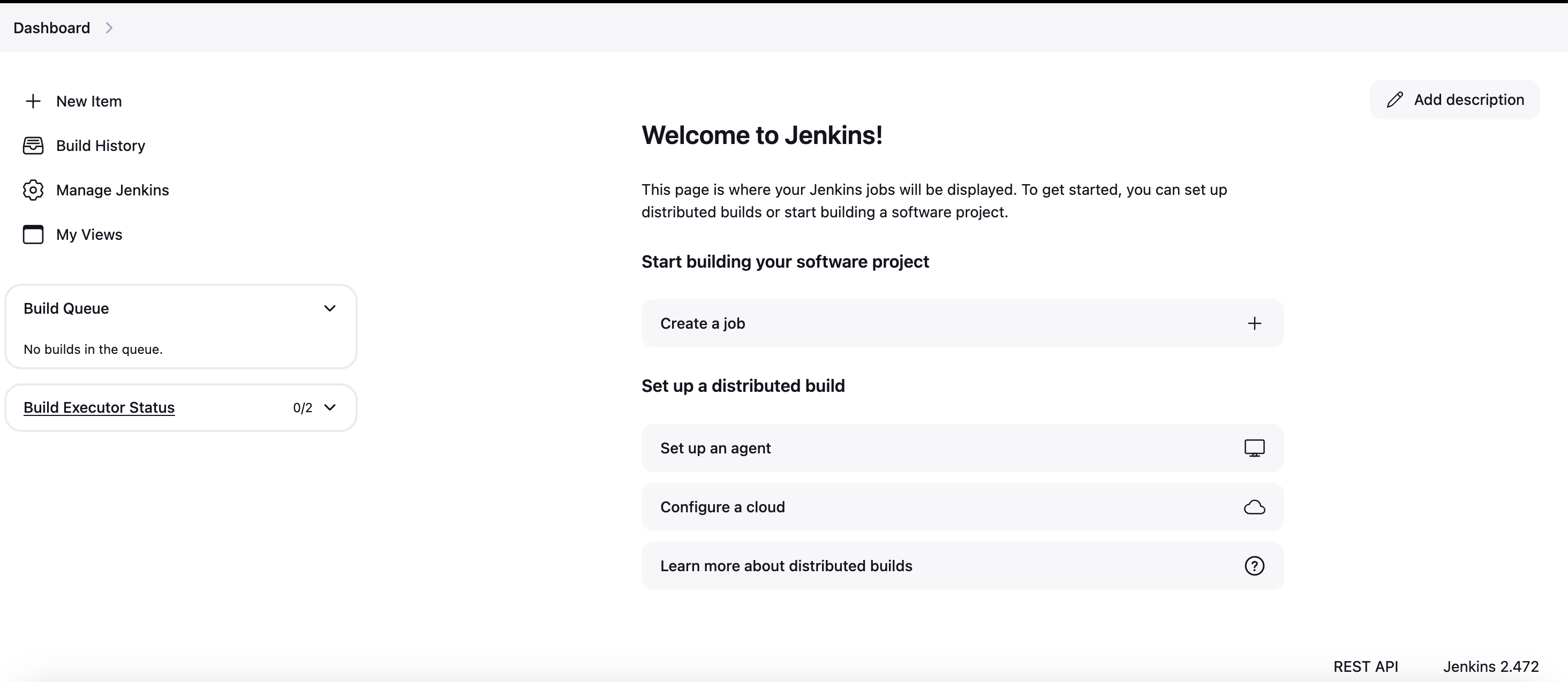Open the Dashboard breadcrumb chevron menu

[109, 28]
